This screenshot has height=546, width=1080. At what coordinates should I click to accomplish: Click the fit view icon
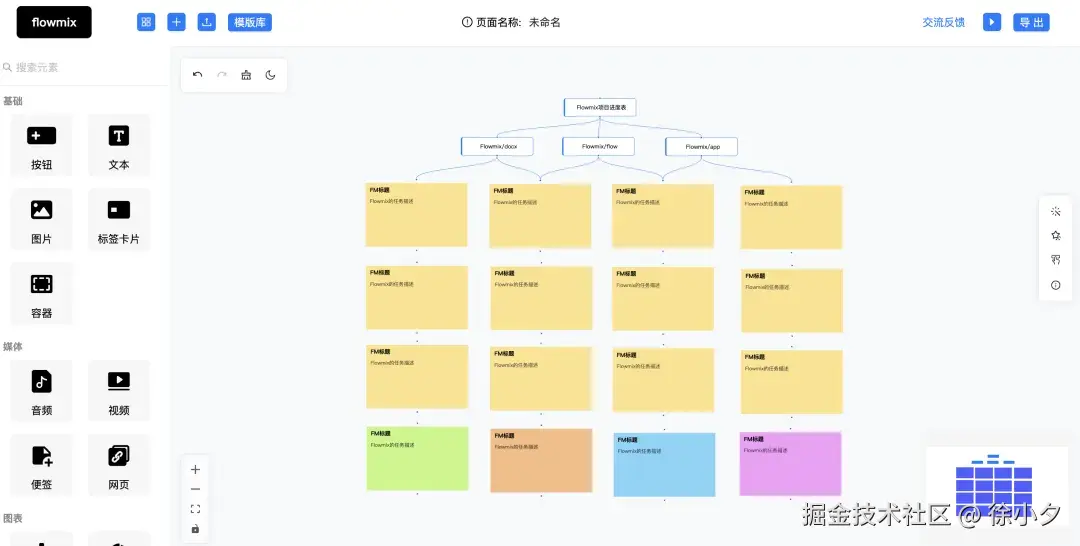[x=195, y=509]
